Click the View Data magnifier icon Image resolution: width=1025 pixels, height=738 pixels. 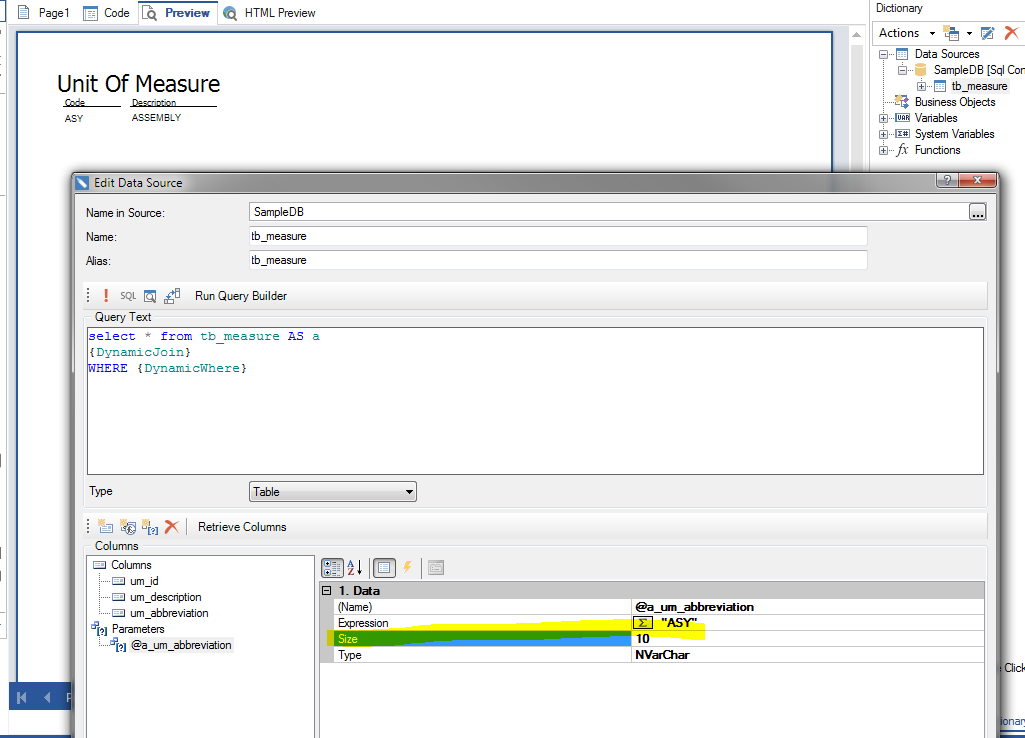[150, 296]
